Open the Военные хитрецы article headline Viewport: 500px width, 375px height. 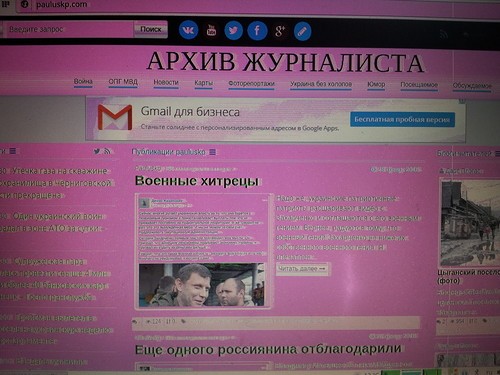(197, 181)
